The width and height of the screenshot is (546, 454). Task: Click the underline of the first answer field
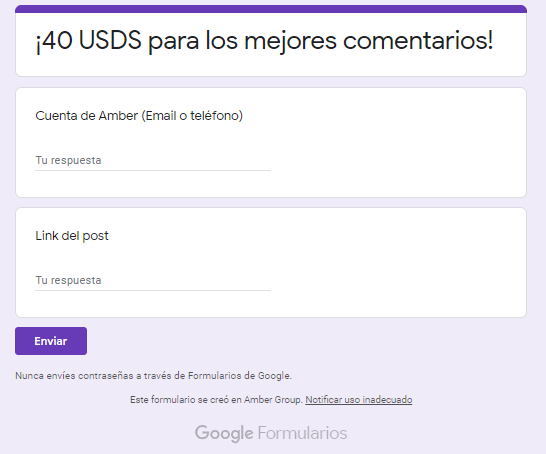(x=153, y=171)
